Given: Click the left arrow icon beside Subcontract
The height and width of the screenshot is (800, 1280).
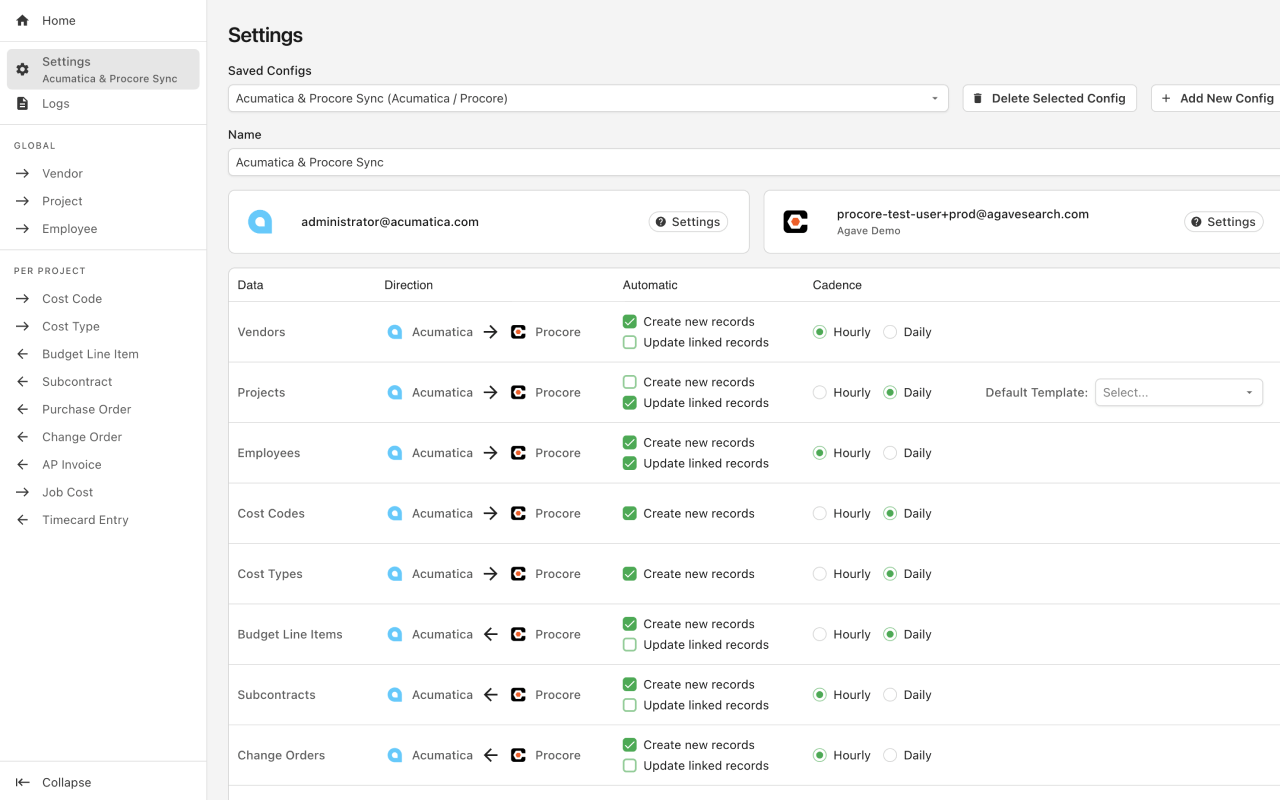Looking at the screenshot, I should click(22, 382).
